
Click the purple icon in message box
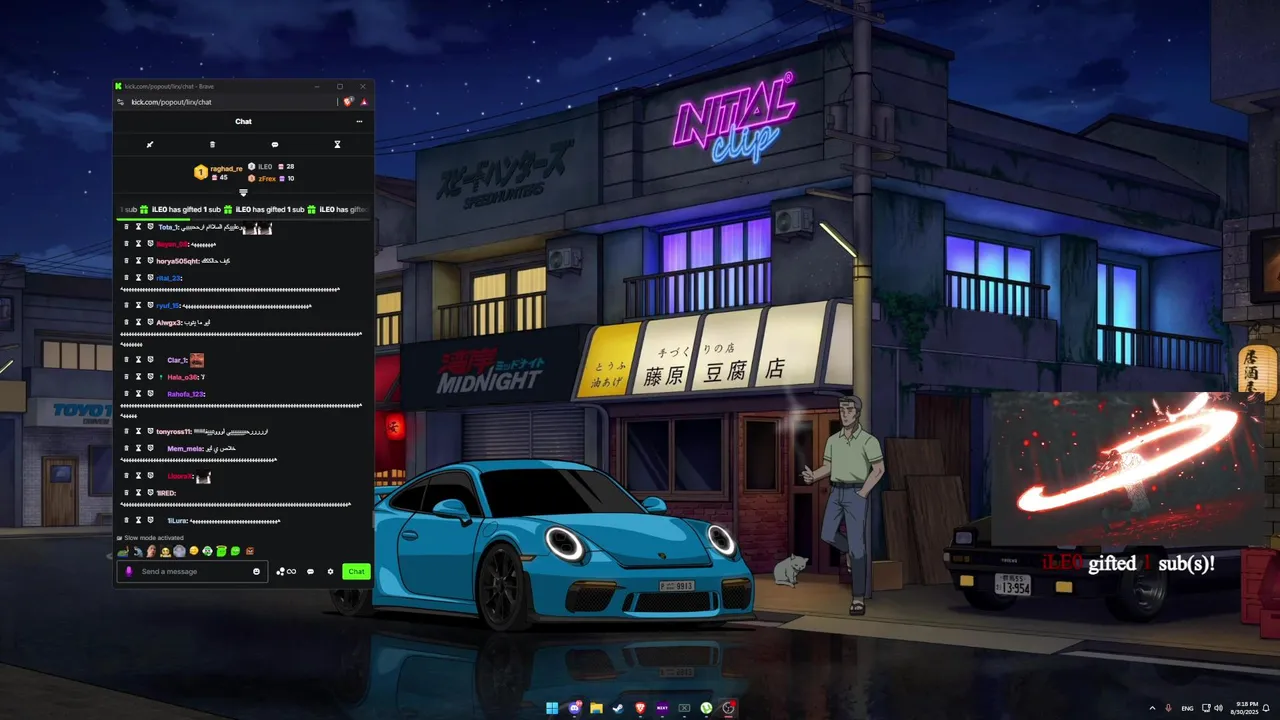point(128,571)
